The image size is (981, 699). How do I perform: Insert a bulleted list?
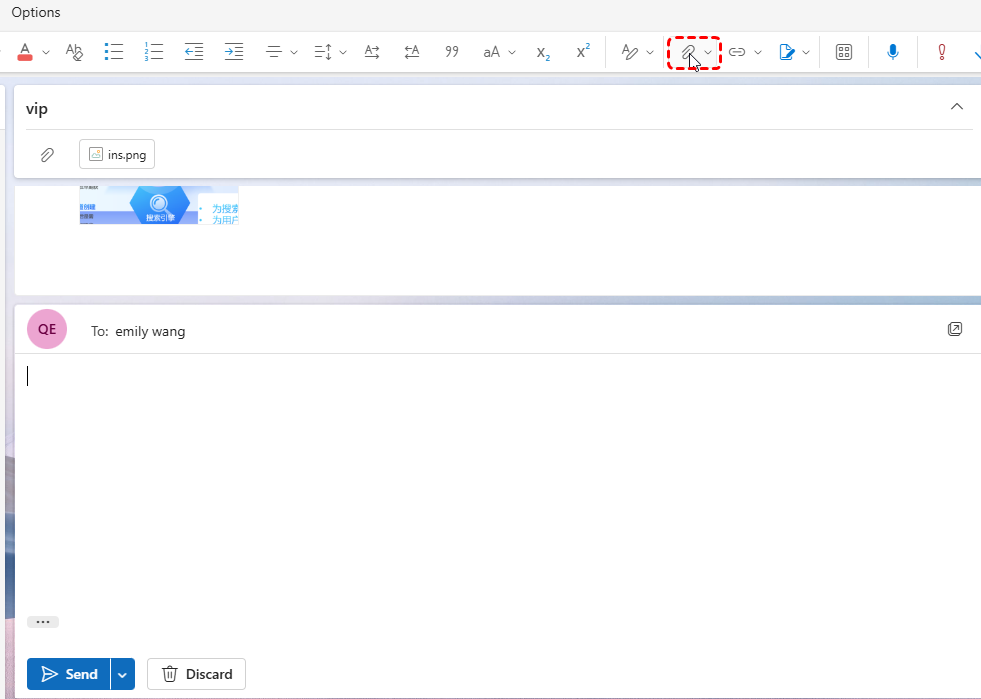pyautogui.click(x=114, y=52)
